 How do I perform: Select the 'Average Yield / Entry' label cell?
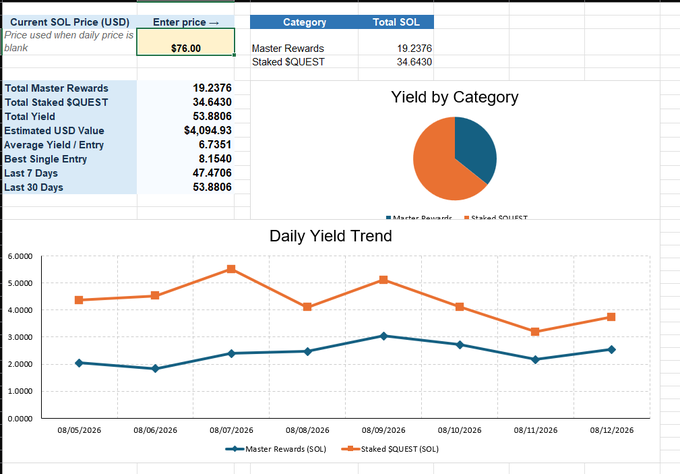point(70,145)
